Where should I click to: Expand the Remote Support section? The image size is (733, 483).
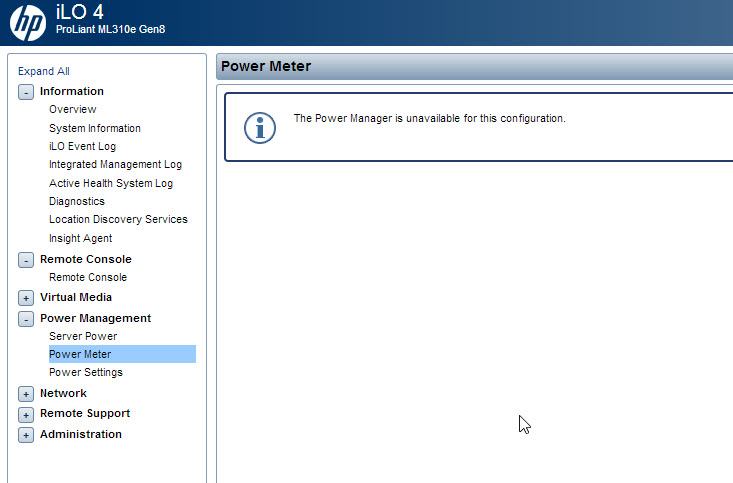point(26,415)
